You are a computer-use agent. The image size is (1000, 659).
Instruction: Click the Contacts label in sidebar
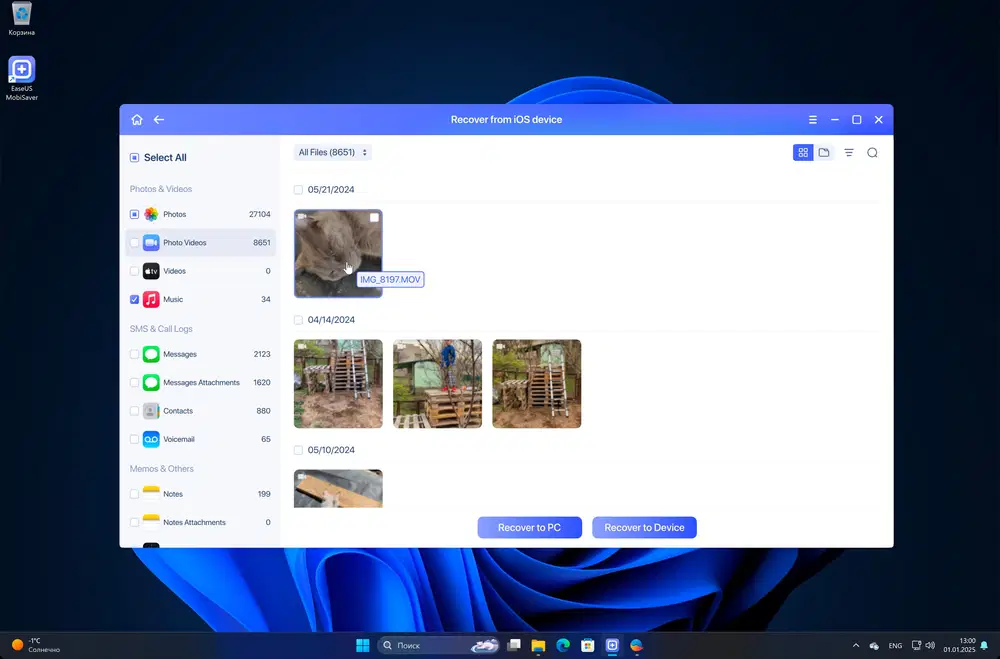178,411
